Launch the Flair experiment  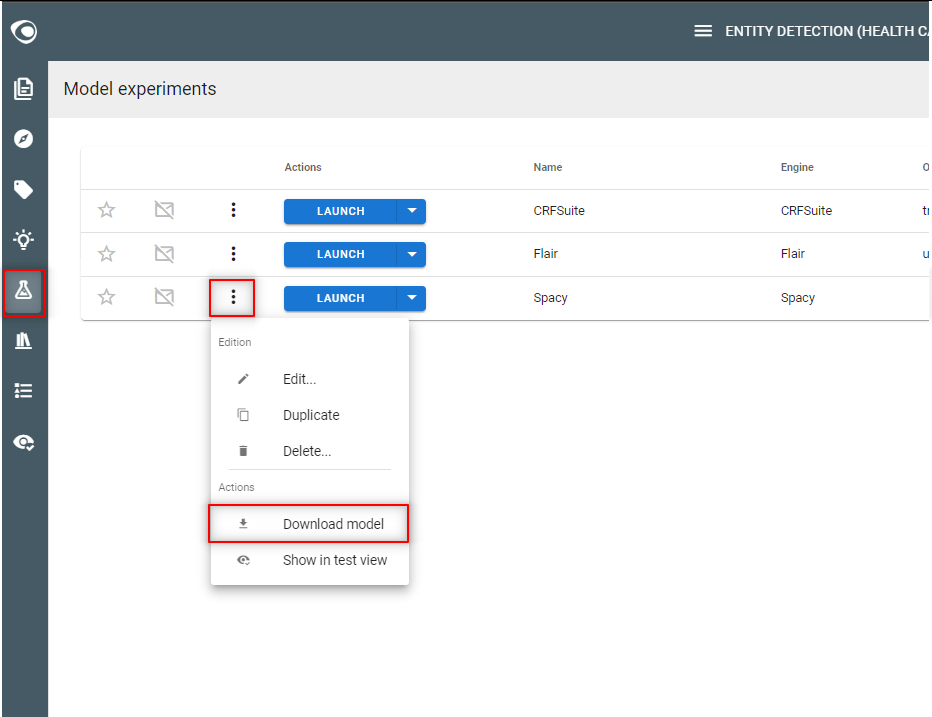[x=340, y=254]
